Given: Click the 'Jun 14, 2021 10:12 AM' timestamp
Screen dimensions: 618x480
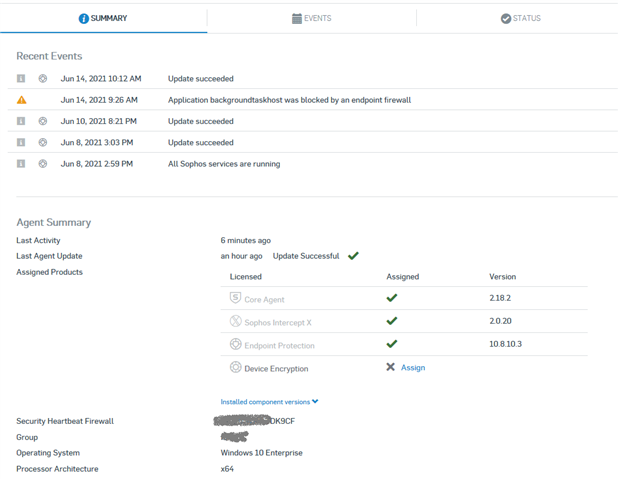Looking at the screenshot, I should pos(101,79).
